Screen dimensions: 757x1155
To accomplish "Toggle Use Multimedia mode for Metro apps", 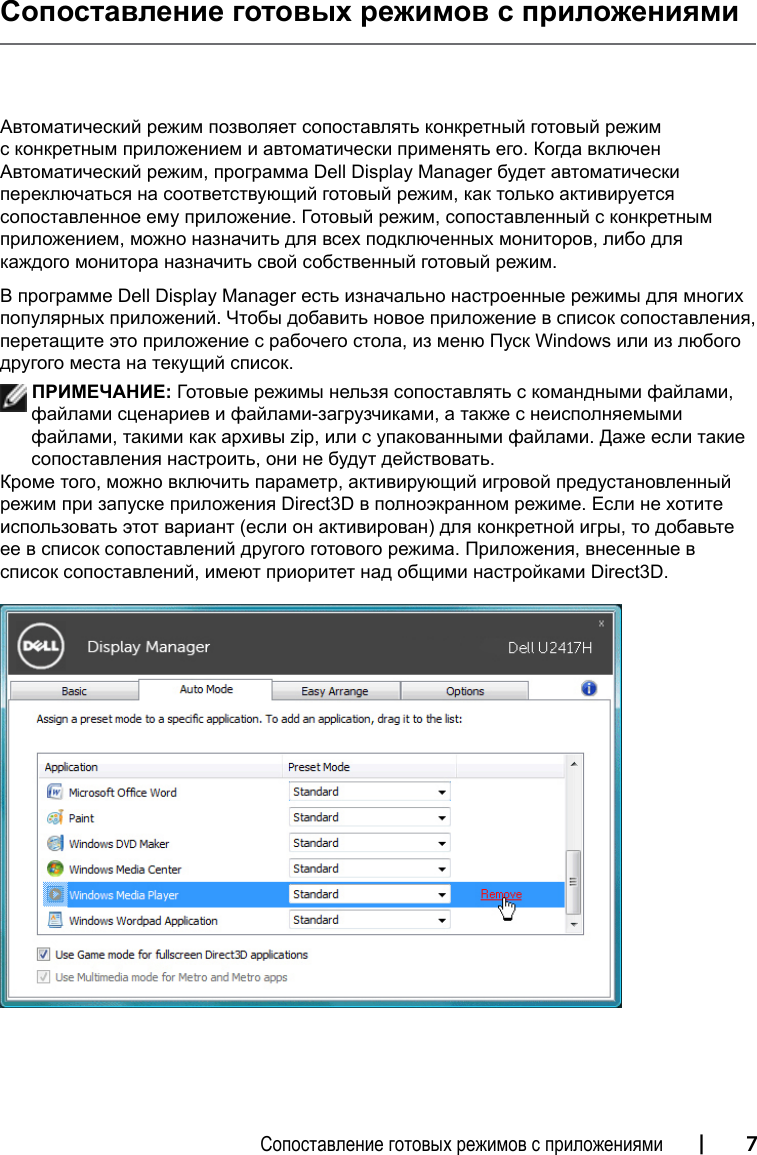I will click(x=43, y=977).
